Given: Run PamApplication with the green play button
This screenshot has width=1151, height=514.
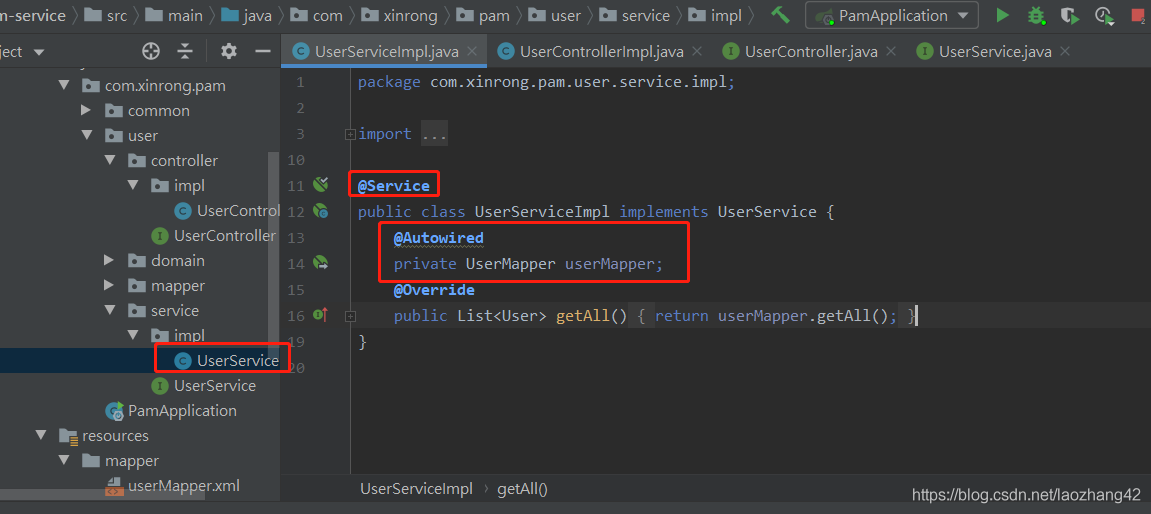Looking at the screenshot, I should click(1003, 15).
